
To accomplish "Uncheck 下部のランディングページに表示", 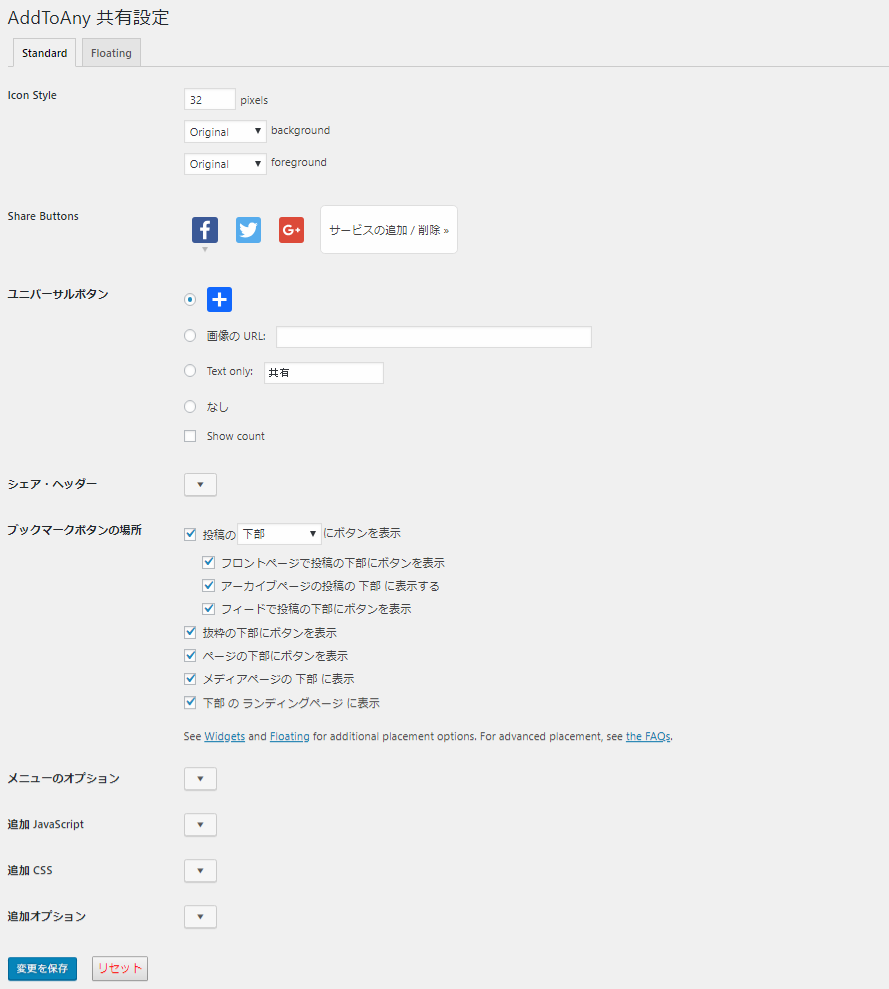I will [x=190, y=702].
